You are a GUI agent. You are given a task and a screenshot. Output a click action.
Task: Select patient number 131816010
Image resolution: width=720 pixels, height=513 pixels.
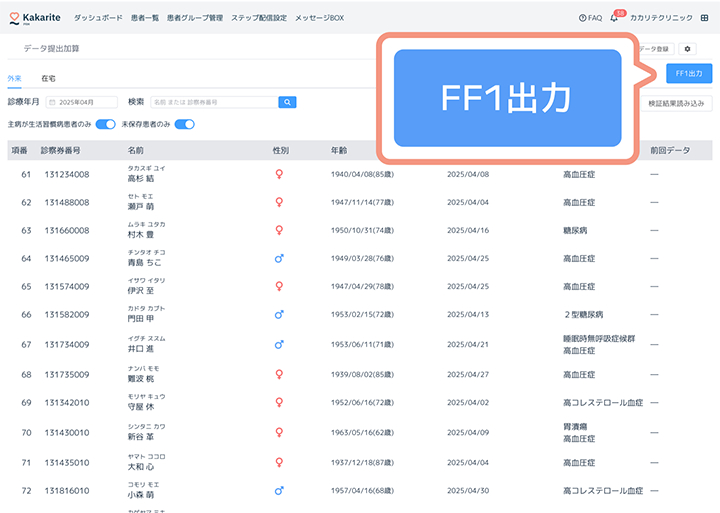click(x=67, y=491)
